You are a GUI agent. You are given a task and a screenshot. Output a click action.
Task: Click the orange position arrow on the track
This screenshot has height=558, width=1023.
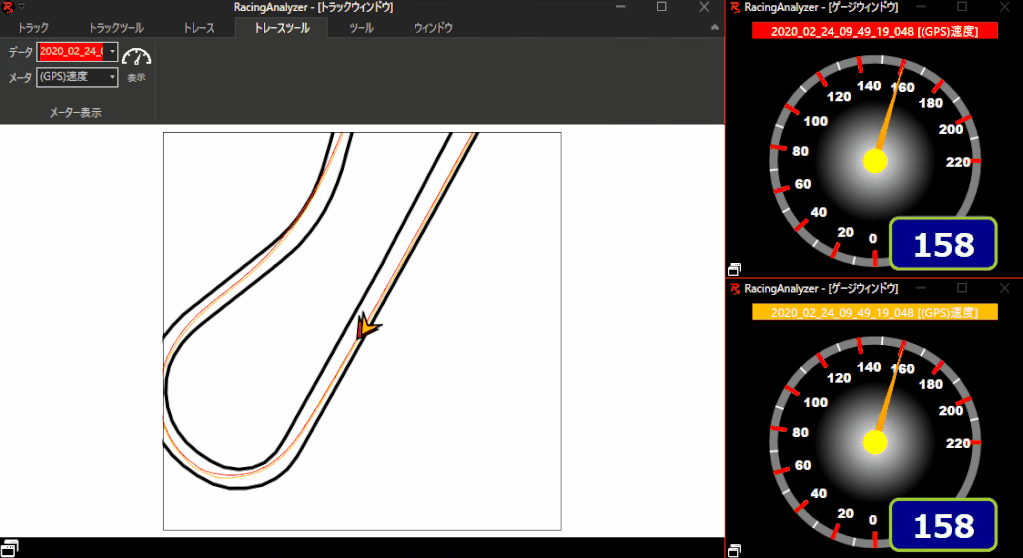pyautogui.click(x=367, y=328)
